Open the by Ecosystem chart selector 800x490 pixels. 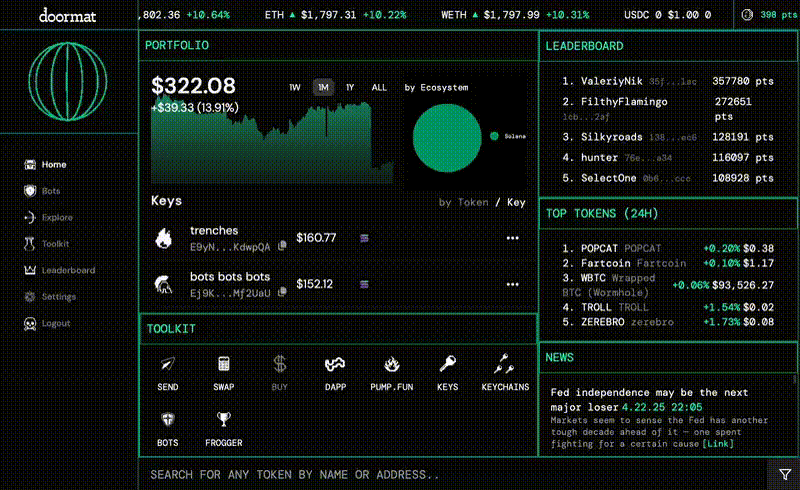(x=436, y=88)
